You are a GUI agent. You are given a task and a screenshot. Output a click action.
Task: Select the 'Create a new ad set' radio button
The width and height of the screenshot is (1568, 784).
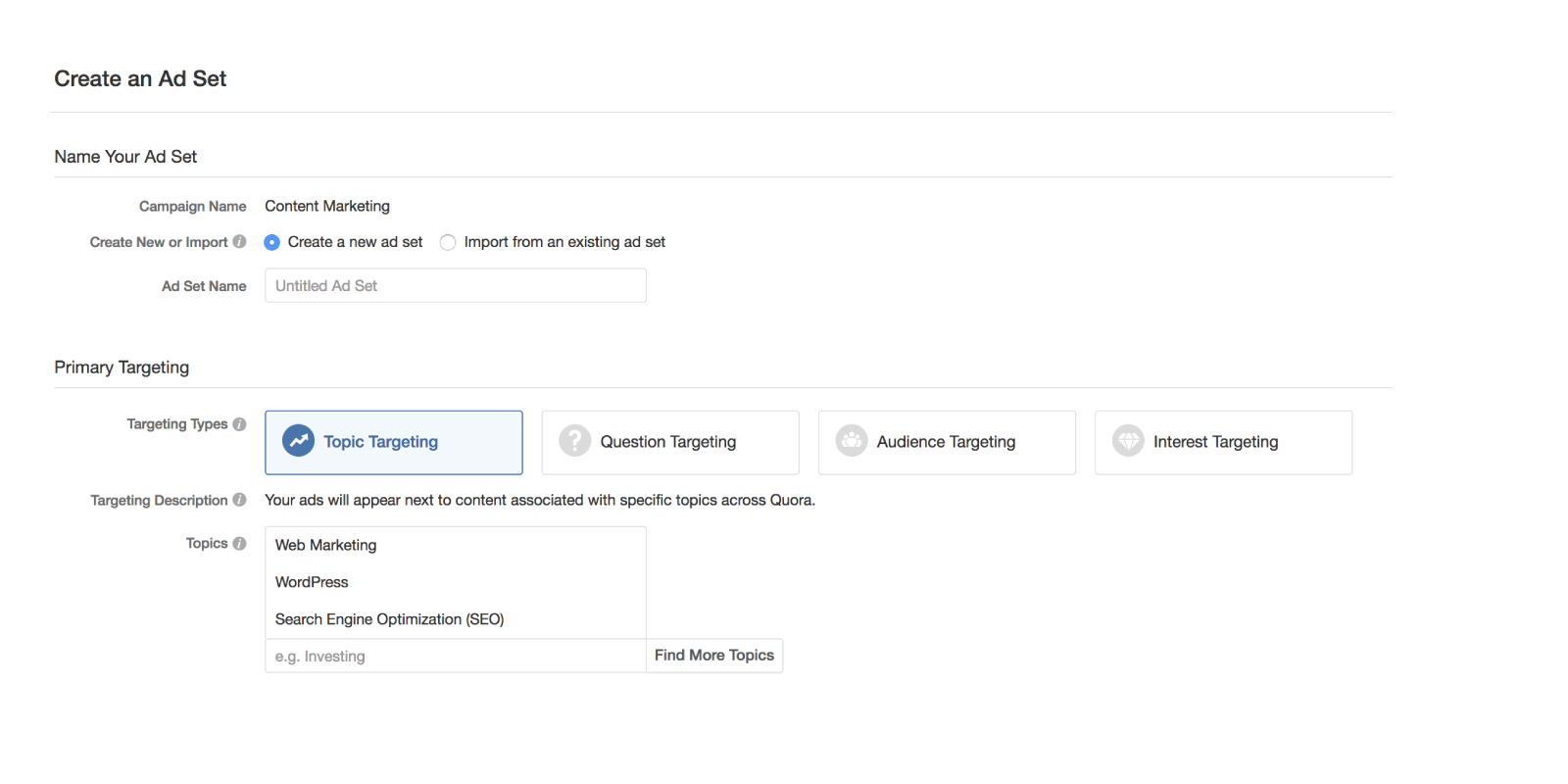pos(272,242)
